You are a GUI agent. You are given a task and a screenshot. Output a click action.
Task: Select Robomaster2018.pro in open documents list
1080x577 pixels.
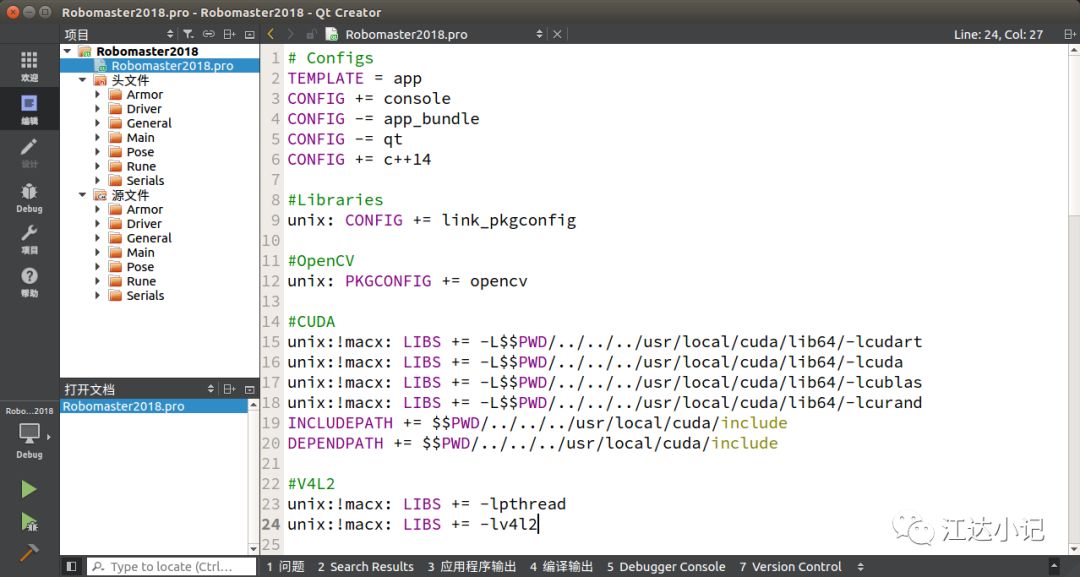click(x=154, y=406)
